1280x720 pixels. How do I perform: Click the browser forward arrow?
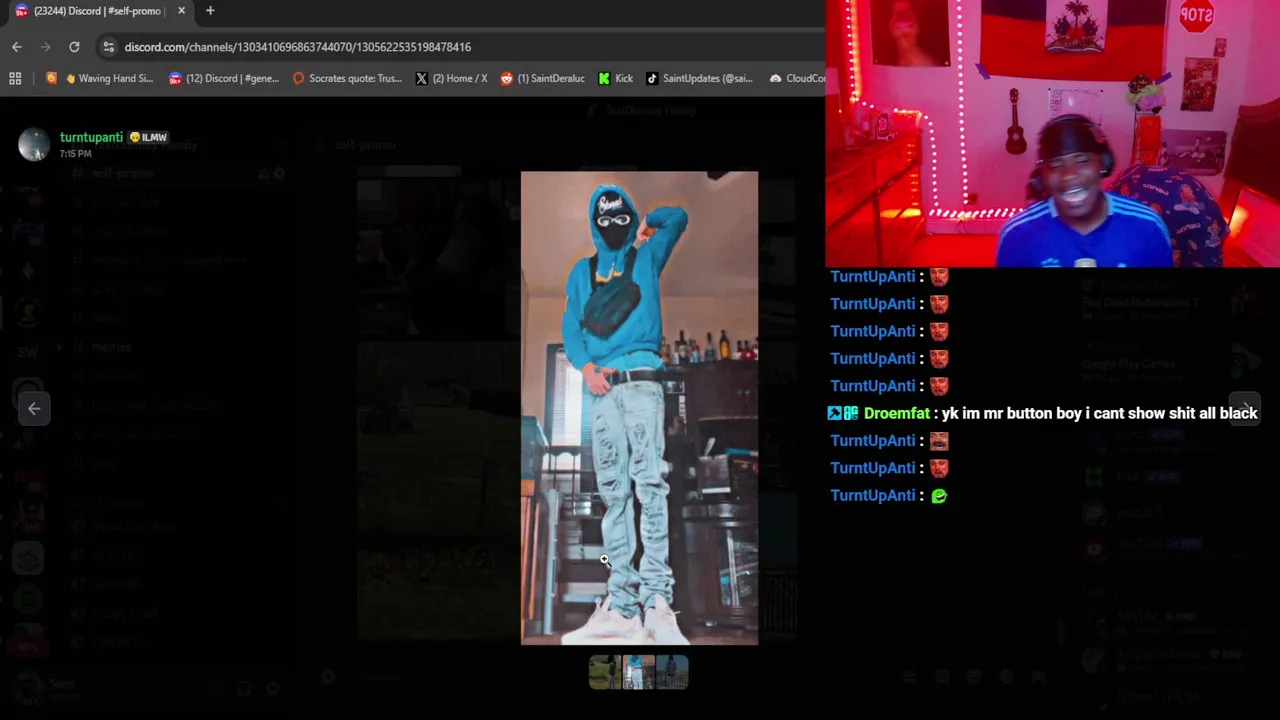point(45,47)
